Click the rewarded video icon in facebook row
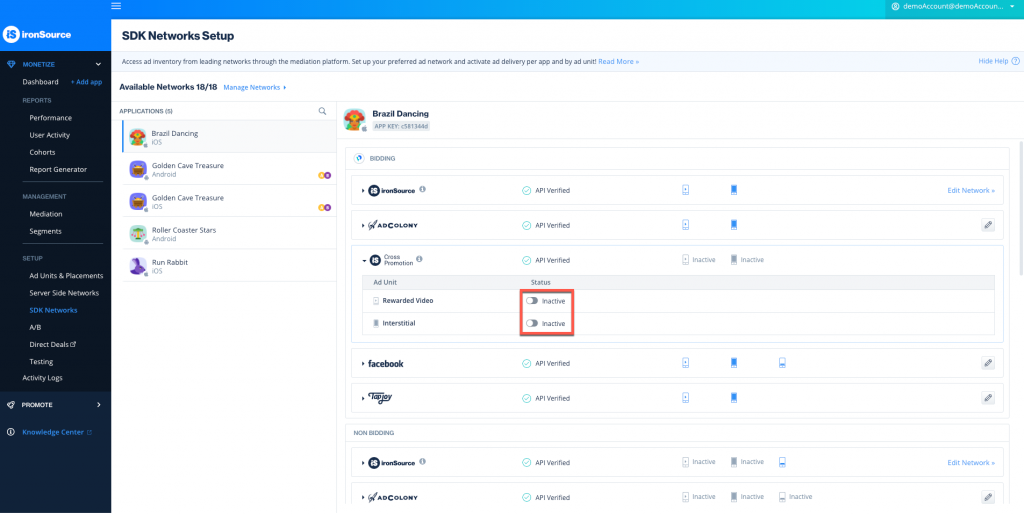This screenshot has height=514, width=1024. coord(686,362)
